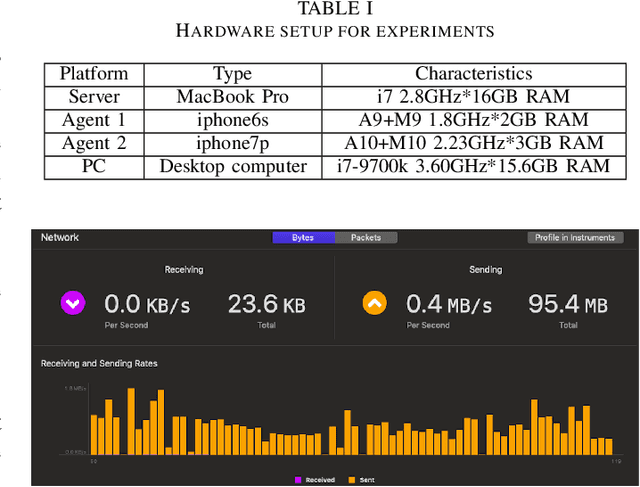Image resolution: width=640 pixels, height=487 pixels.
Task: Click the Characteristics column header
Action: tap(474, 74)
